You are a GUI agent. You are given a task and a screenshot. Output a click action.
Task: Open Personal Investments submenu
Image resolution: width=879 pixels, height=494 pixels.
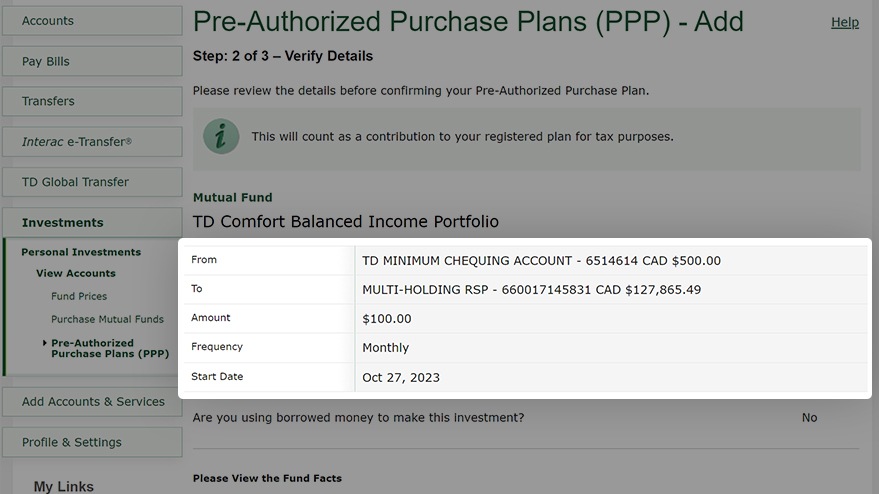(81, 252)
